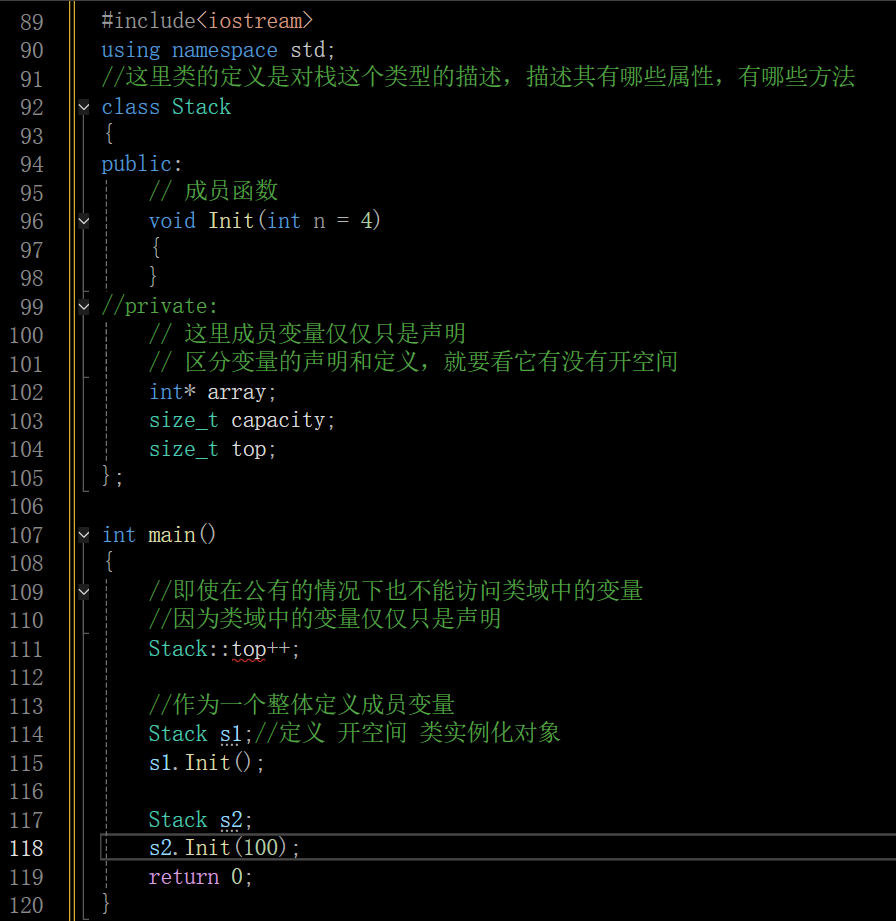This screenshot has width=896, height=921.
Task: Collapse the main function fold chevron
Action: tap(83, 534)
